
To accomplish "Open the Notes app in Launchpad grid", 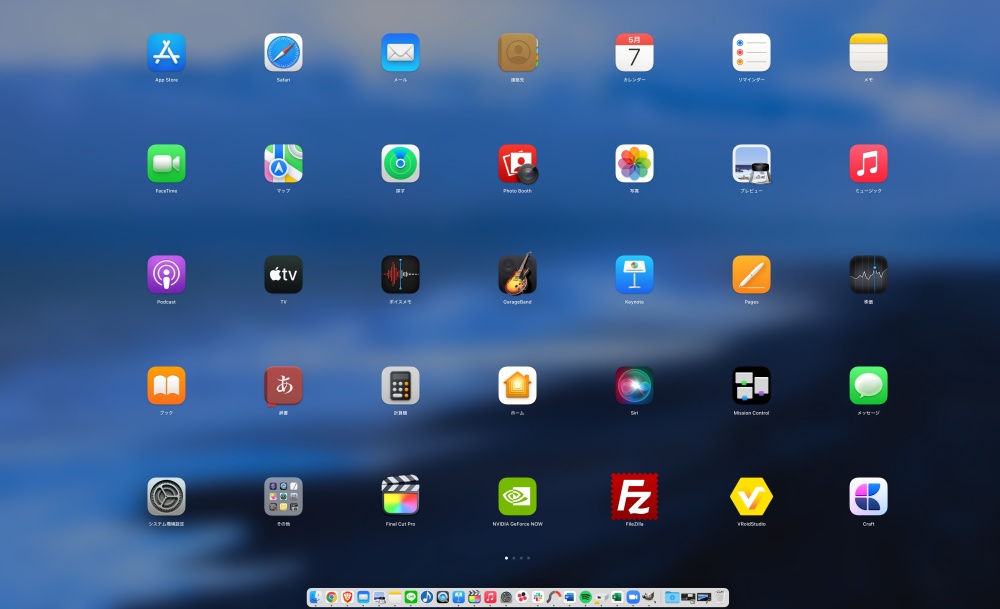I will click(x=869, y=52).
